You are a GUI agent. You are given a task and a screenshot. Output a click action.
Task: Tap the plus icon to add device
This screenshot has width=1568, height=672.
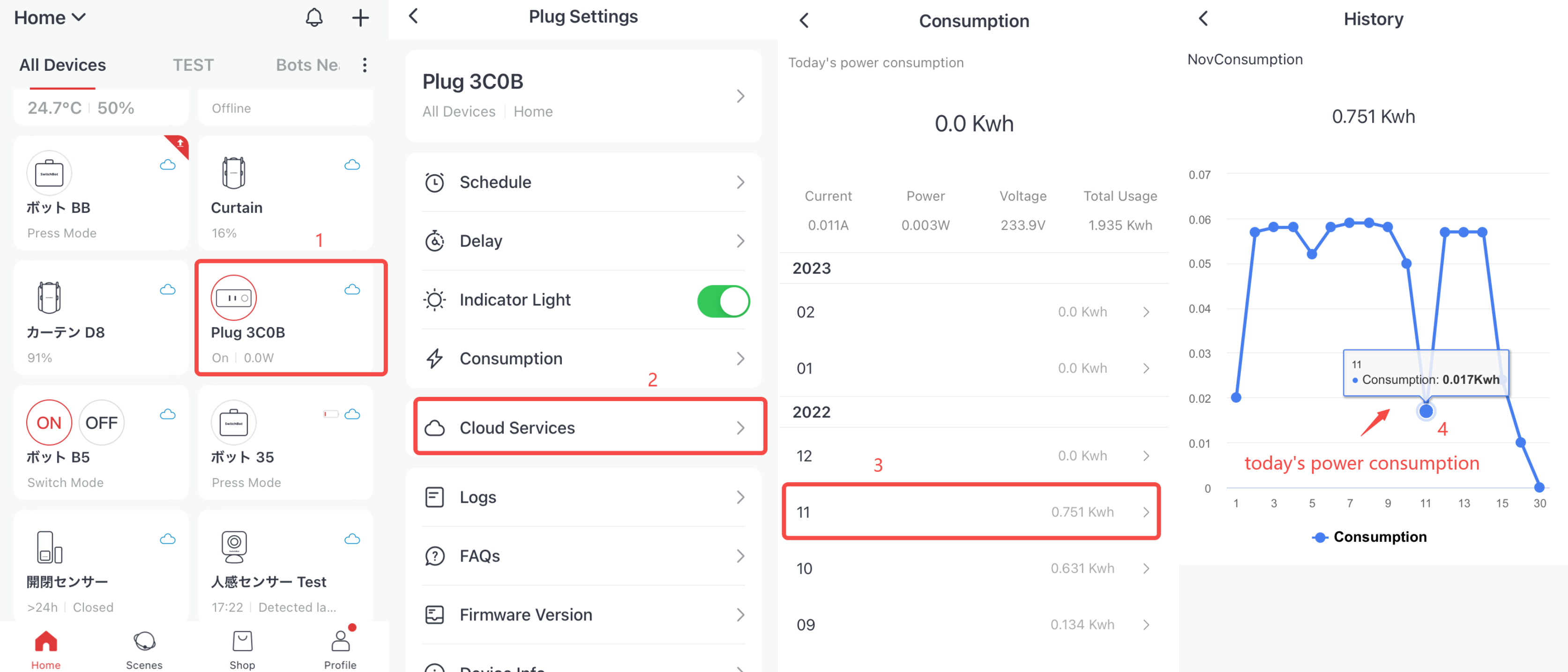pos(360,18)
